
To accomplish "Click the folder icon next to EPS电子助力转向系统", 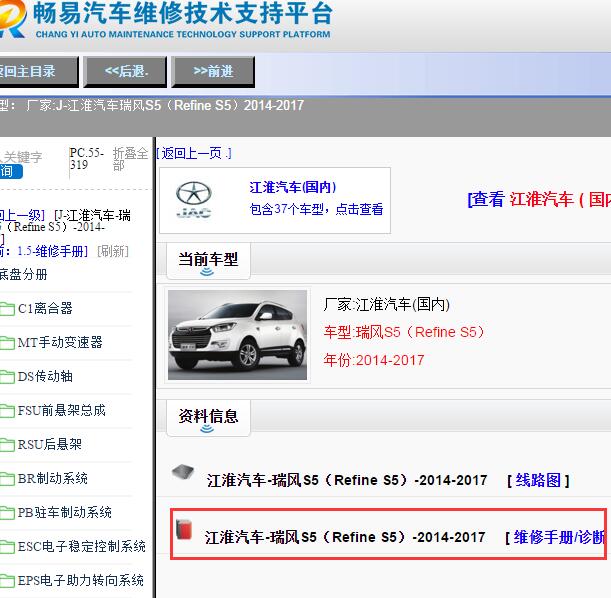I will [x=7, y=581].
